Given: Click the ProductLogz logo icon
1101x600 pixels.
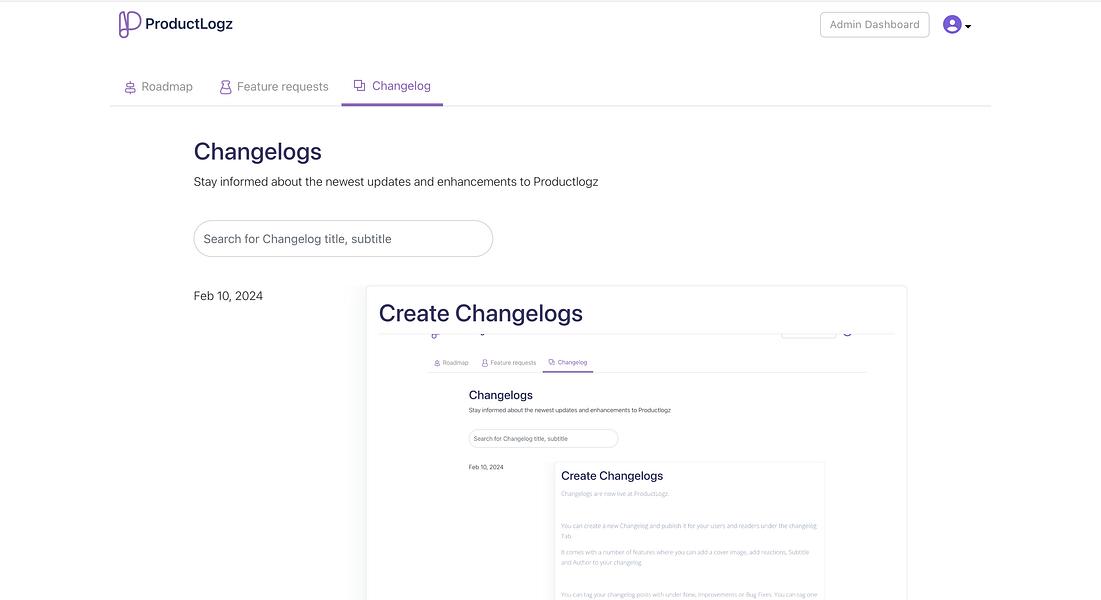Looking at the screenshot, I should [x=129, y=24].
